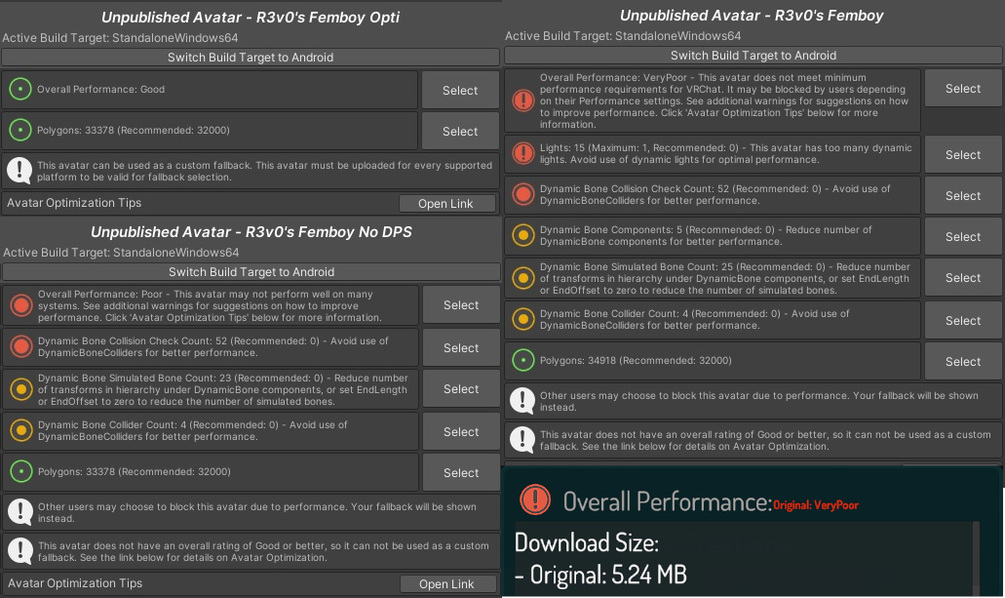The image size is (1005, 598).
Task: Select Collision Check Count 52 in No DPS panel
Action: [x=461, y=348]
